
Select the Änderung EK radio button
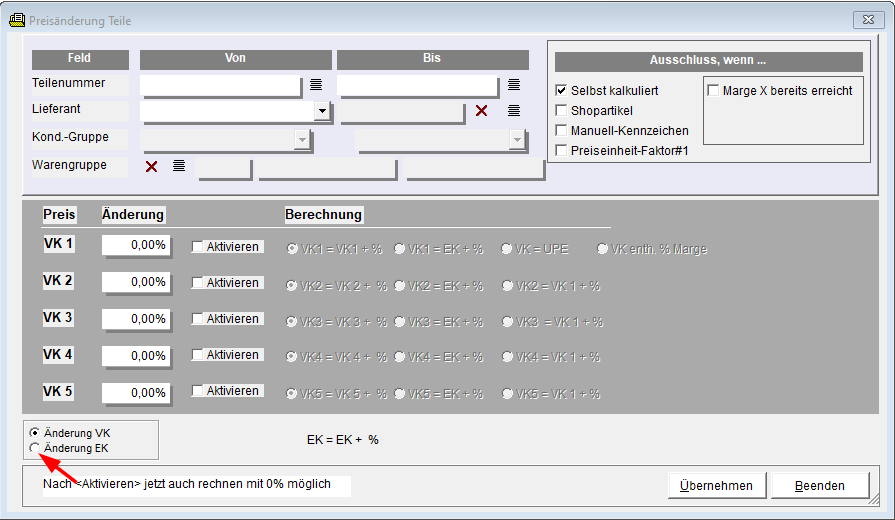35,448
